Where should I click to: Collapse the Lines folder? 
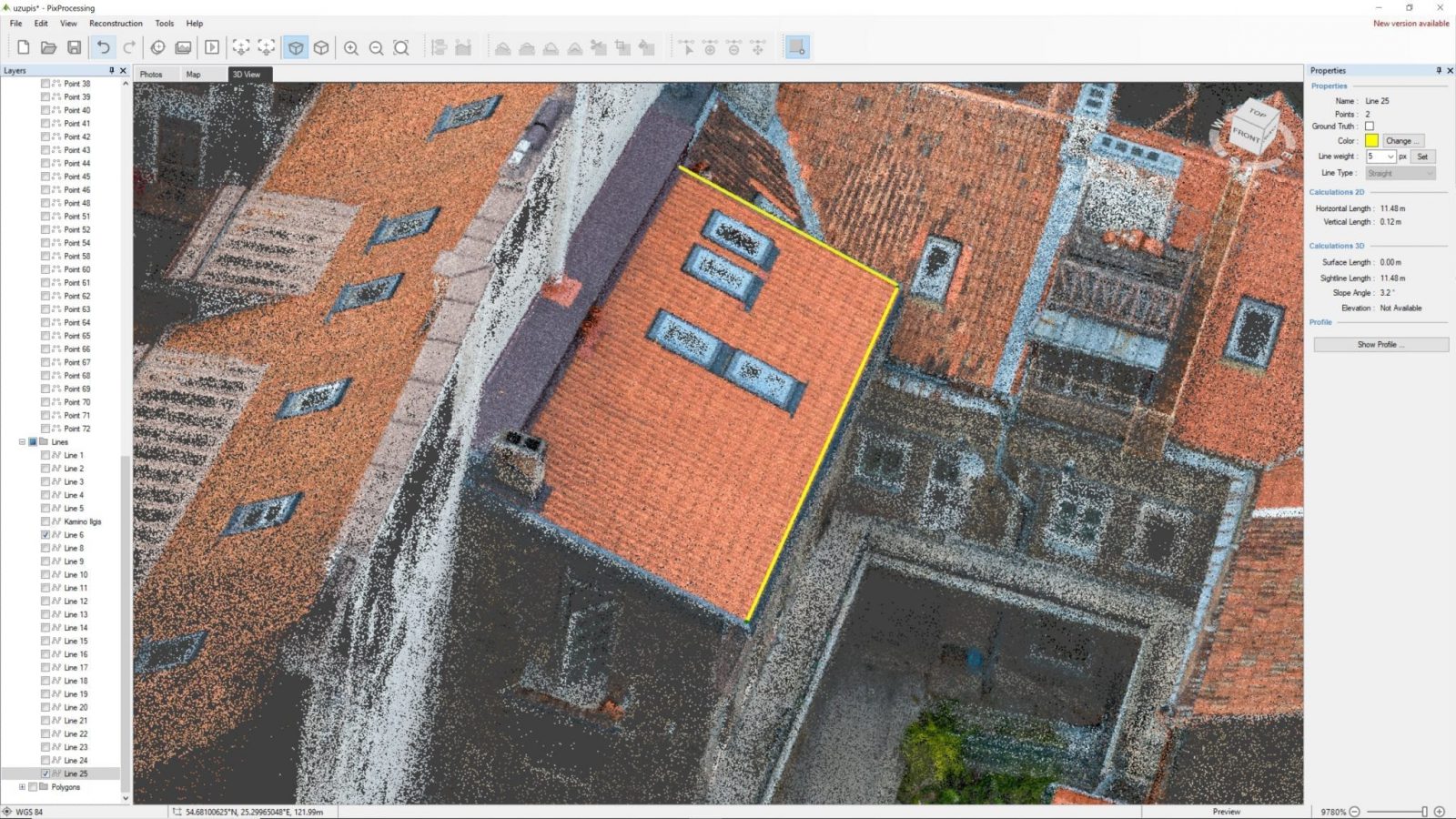point(21,441)
